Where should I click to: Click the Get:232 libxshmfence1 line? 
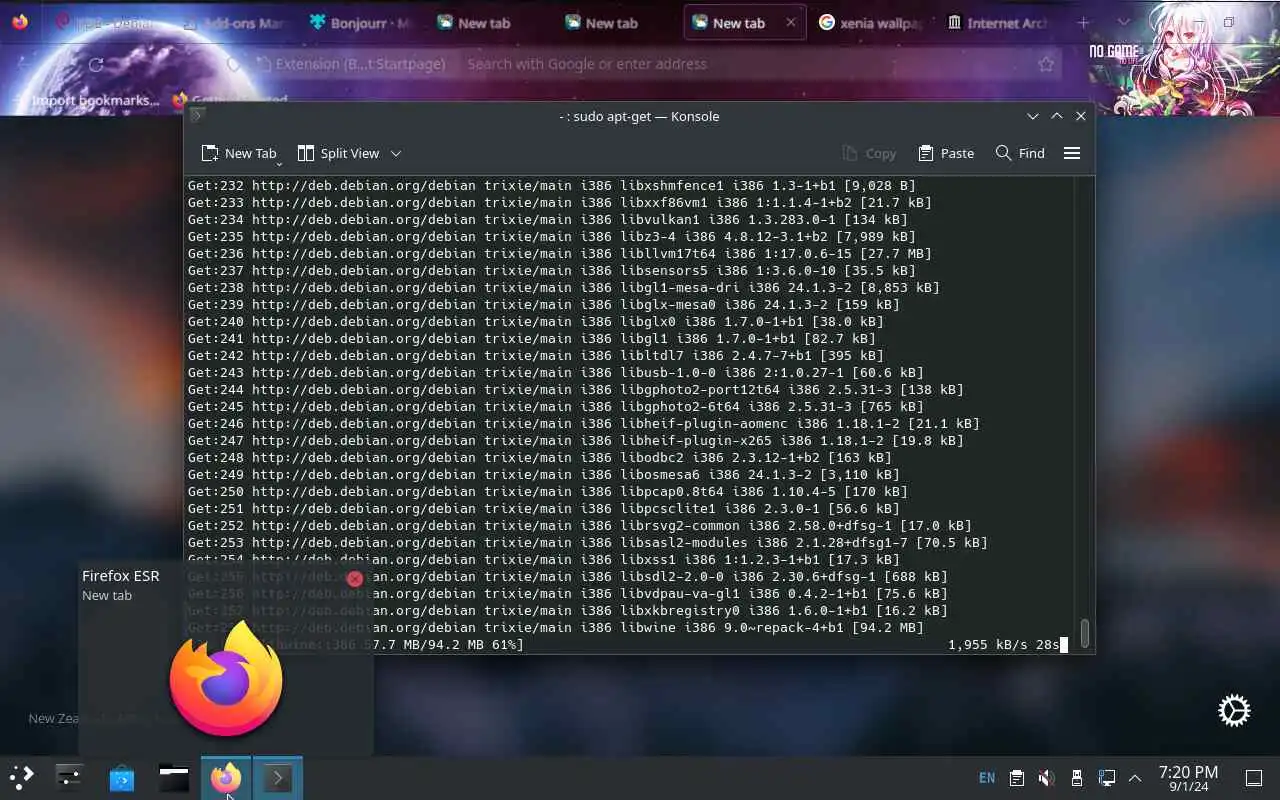[x=552, y=185]
